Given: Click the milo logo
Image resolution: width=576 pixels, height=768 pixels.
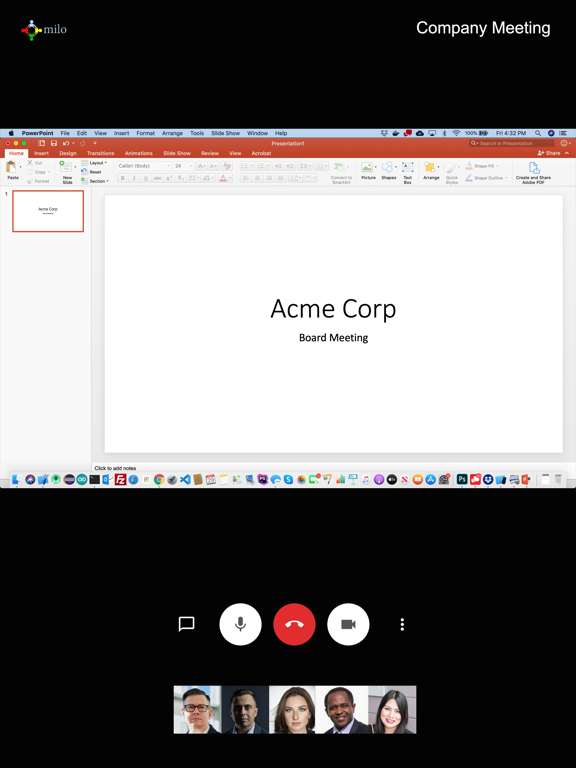Looking at the screenshot, I should [x=44, y=30].
